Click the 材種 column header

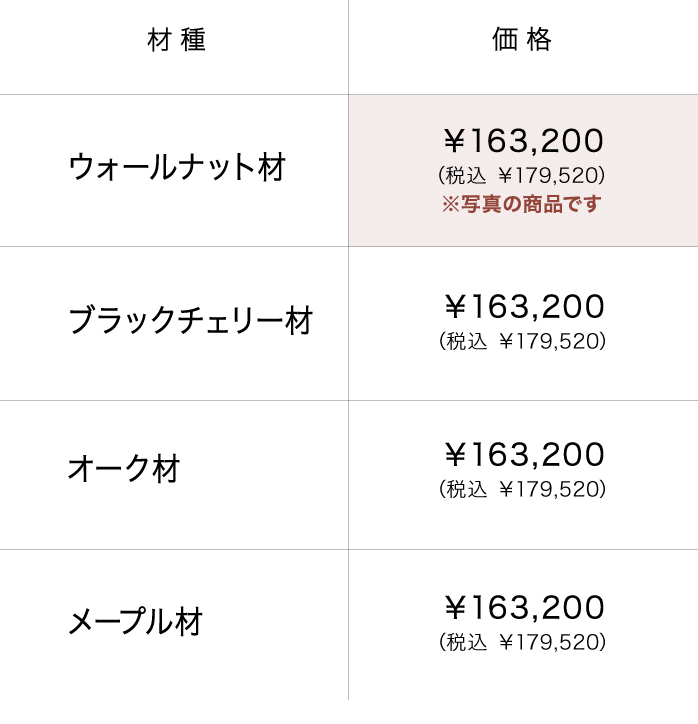click(x=176, y=41)
